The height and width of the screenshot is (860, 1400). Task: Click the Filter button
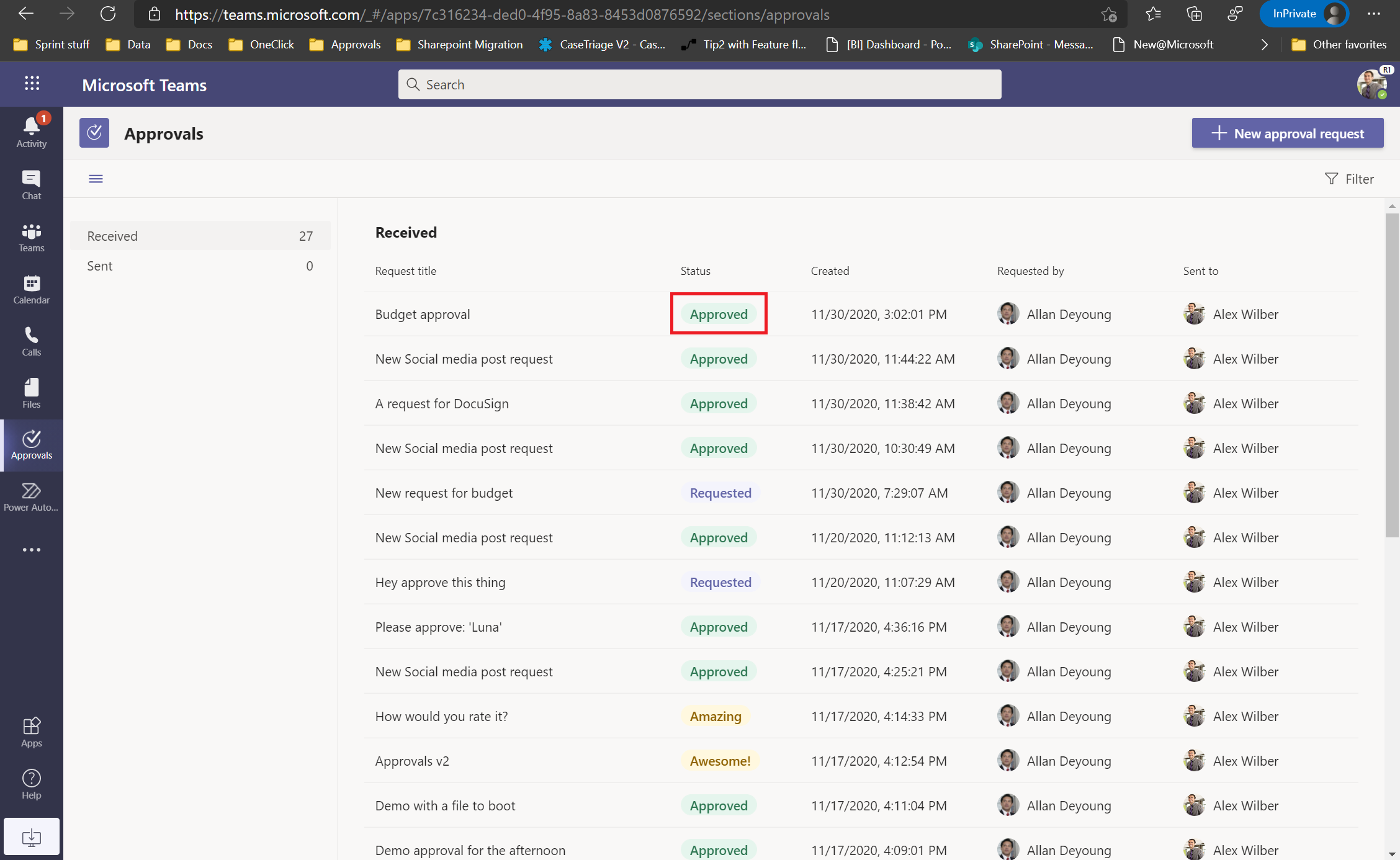coord(1348,178)
